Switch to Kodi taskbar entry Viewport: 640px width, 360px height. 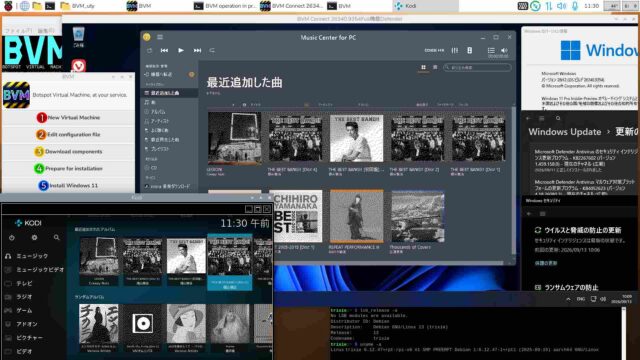(426, 6)
